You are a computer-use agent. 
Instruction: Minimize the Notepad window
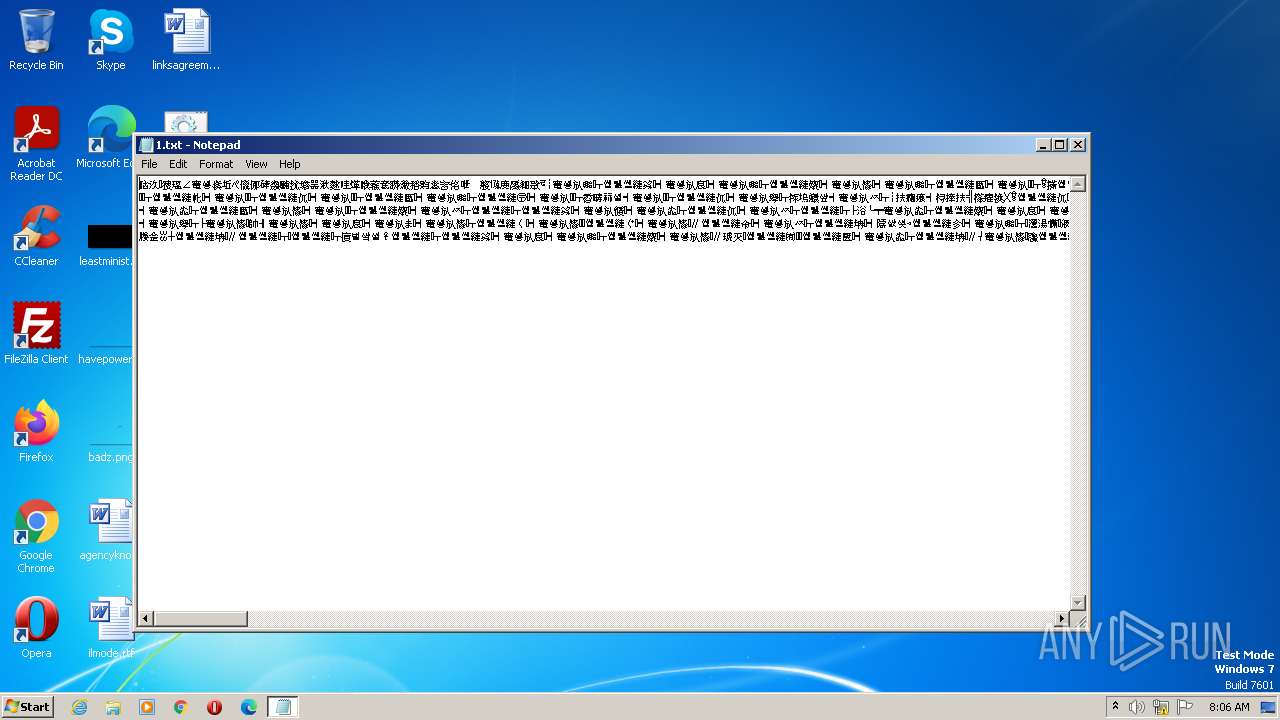pos(1044,145)
